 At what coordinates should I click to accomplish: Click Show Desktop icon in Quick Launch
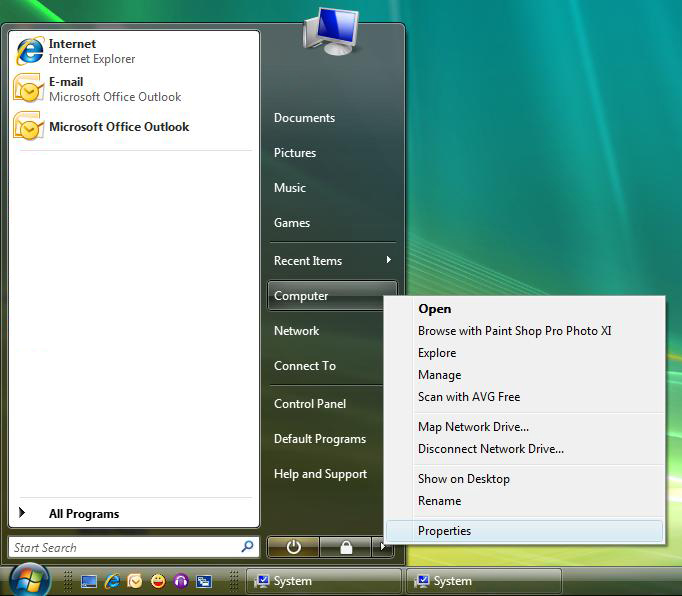point(89,581)
